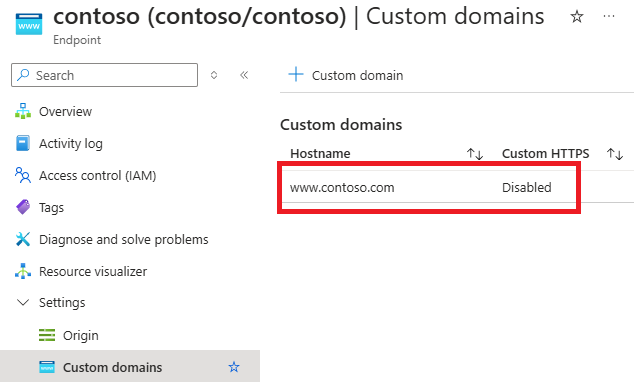Click the Origin list icon
Image resolution: width=634 pixels, height=385 pixels.
click(47, 335)
